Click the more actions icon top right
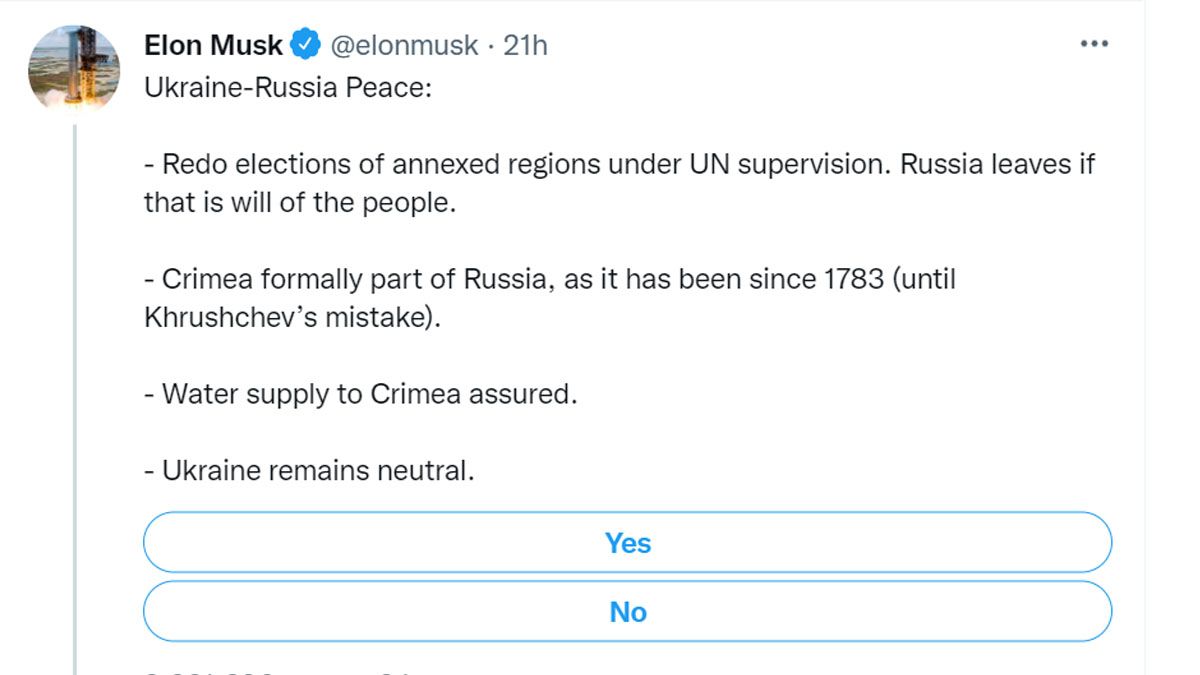 pyautogui.click(x=1094, y=42)
